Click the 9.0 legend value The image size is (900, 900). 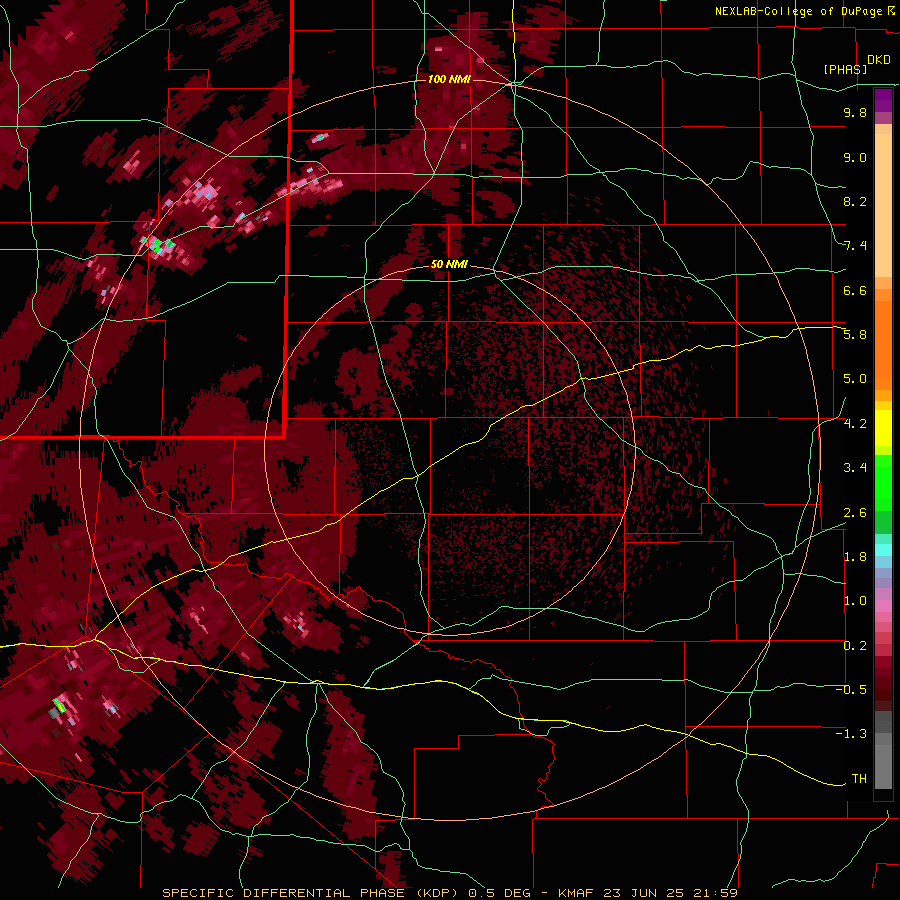point(855,157)
